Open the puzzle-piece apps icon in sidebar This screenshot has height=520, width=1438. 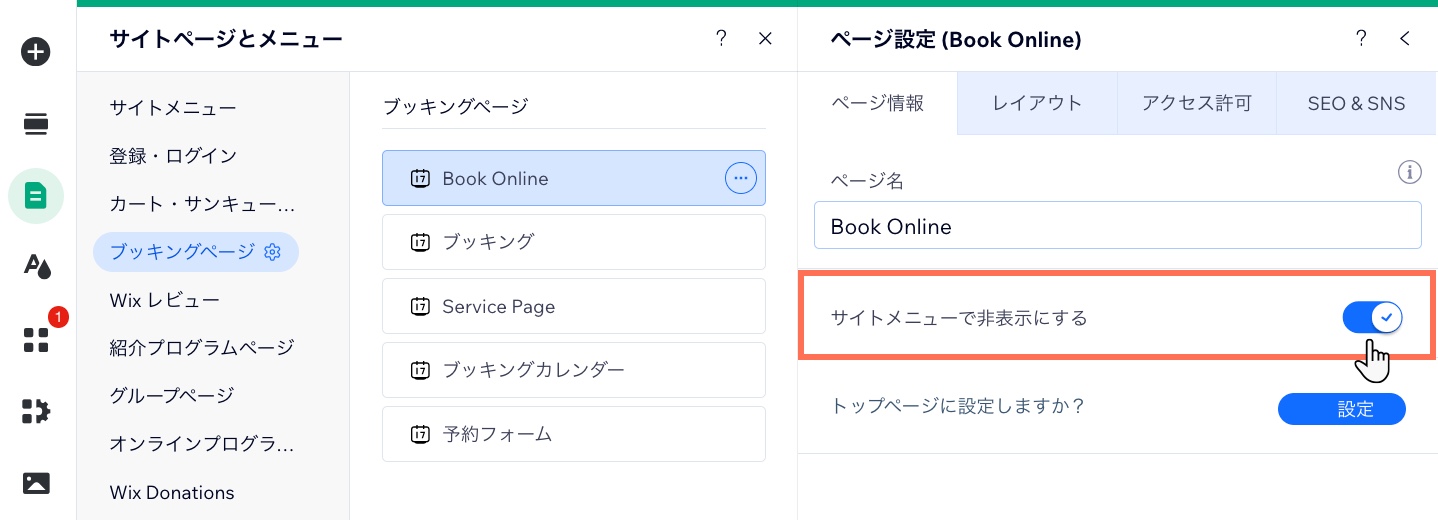36,411
